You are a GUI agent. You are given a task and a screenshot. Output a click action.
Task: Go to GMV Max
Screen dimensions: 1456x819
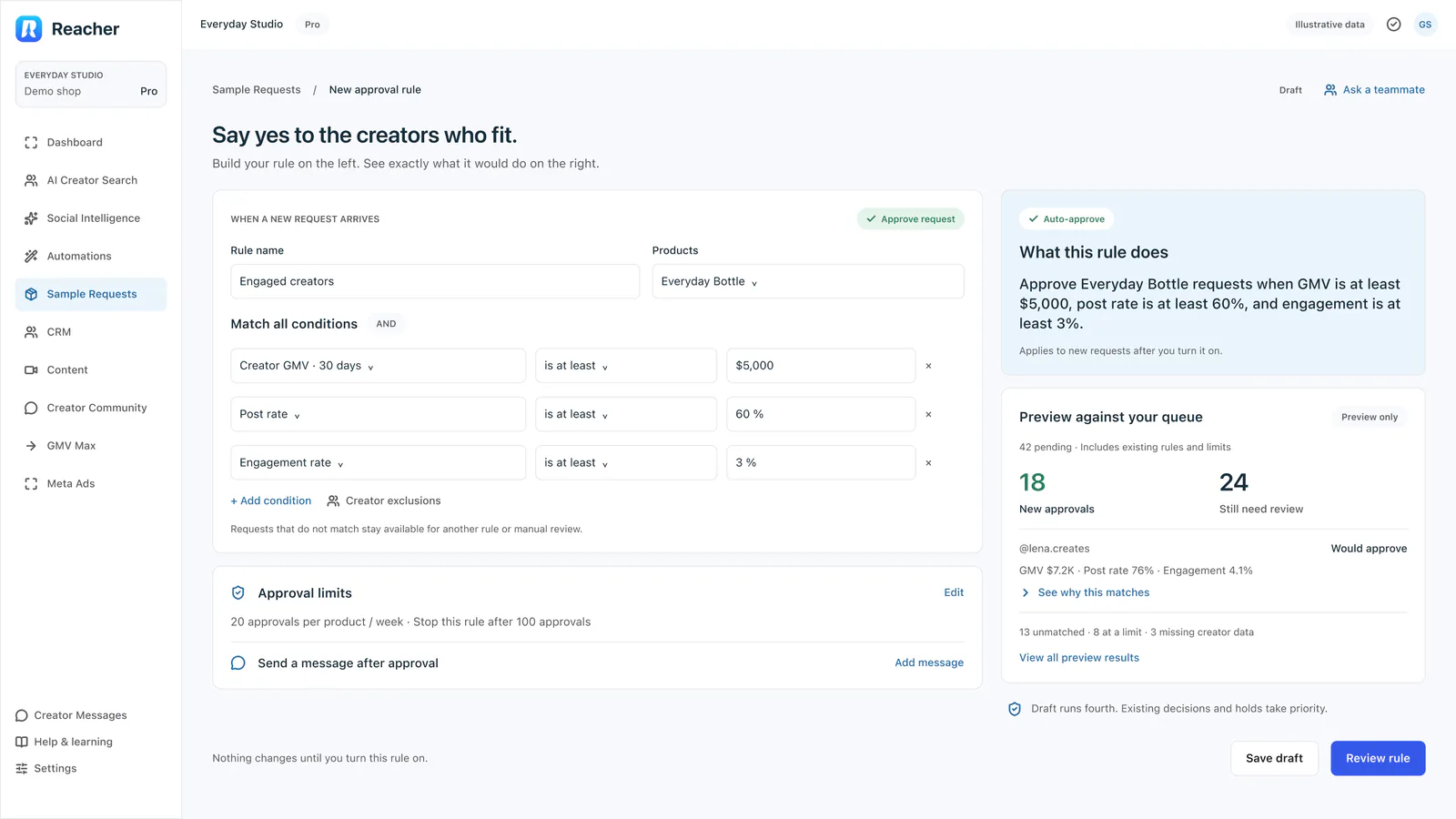tap(91, 446)
